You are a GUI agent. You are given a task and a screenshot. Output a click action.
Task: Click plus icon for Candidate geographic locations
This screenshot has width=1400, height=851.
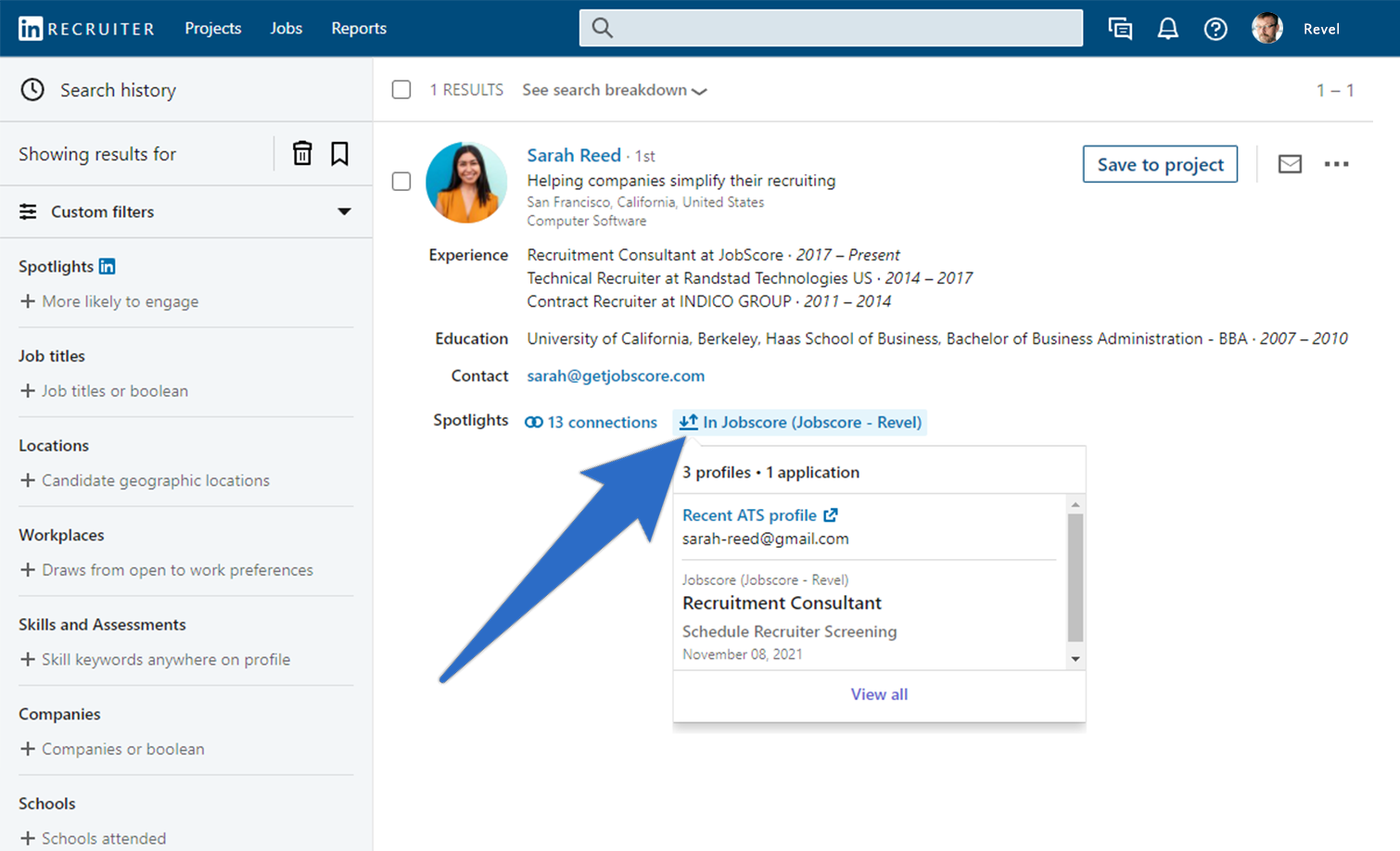click(28, 480)
